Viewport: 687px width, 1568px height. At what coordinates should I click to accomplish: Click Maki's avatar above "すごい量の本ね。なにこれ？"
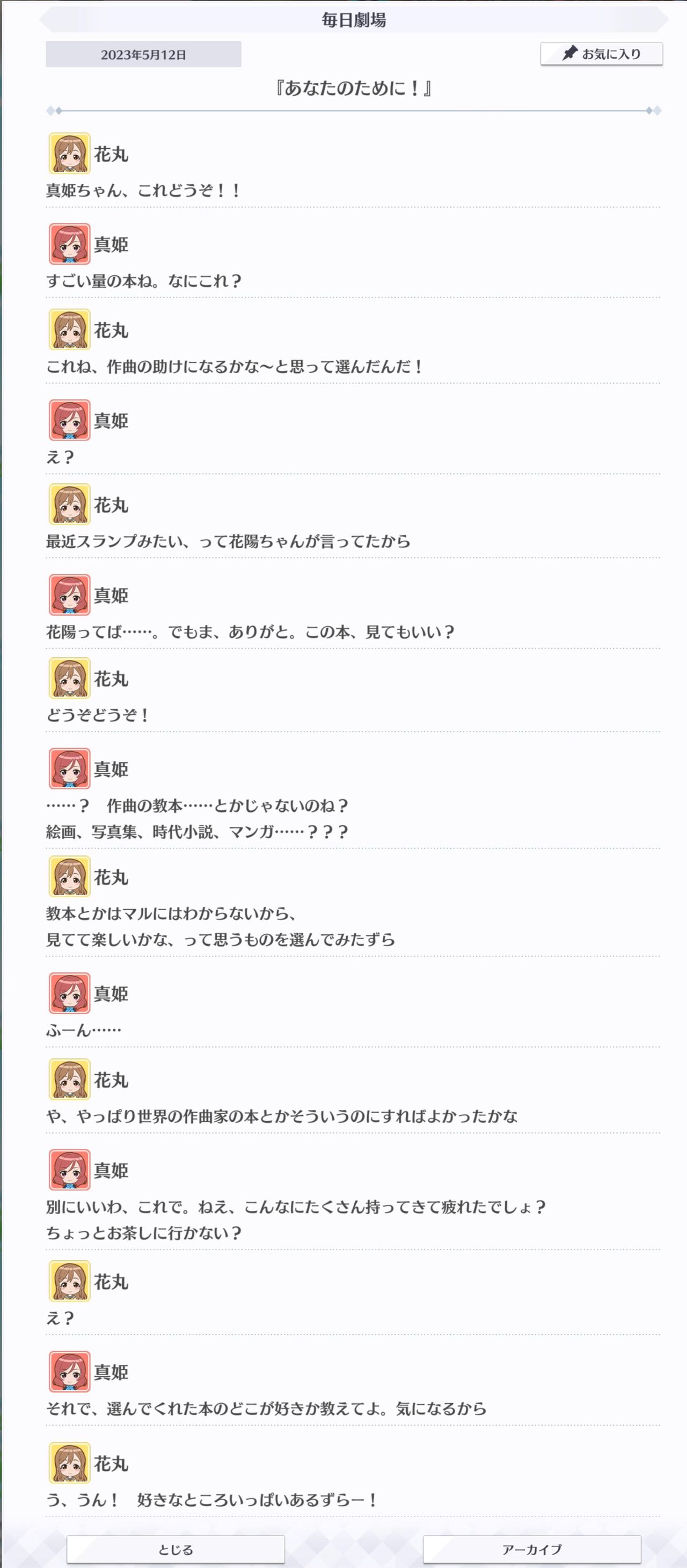69,244
